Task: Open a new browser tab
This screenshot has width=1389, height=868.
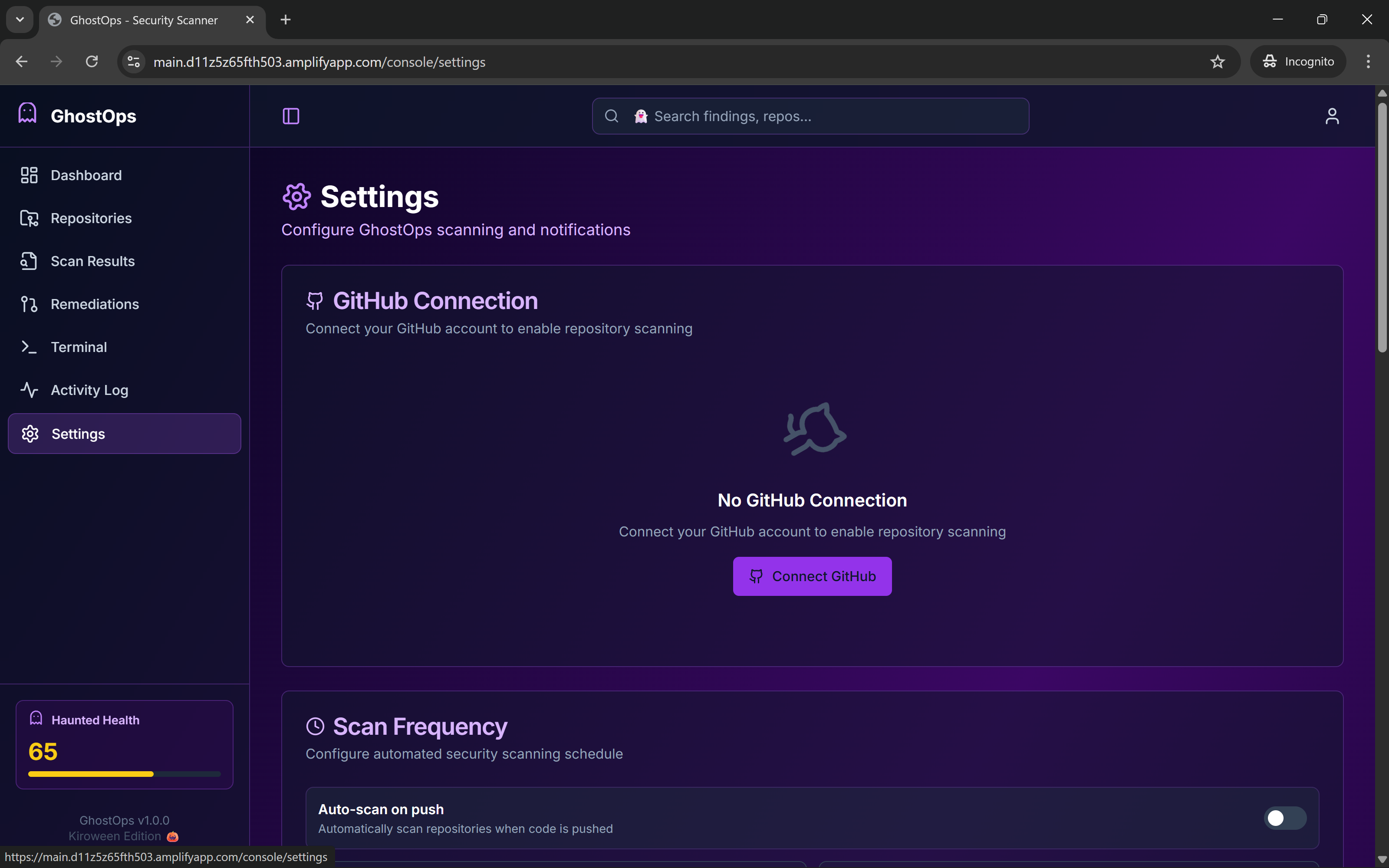Action: coord(285,20)
